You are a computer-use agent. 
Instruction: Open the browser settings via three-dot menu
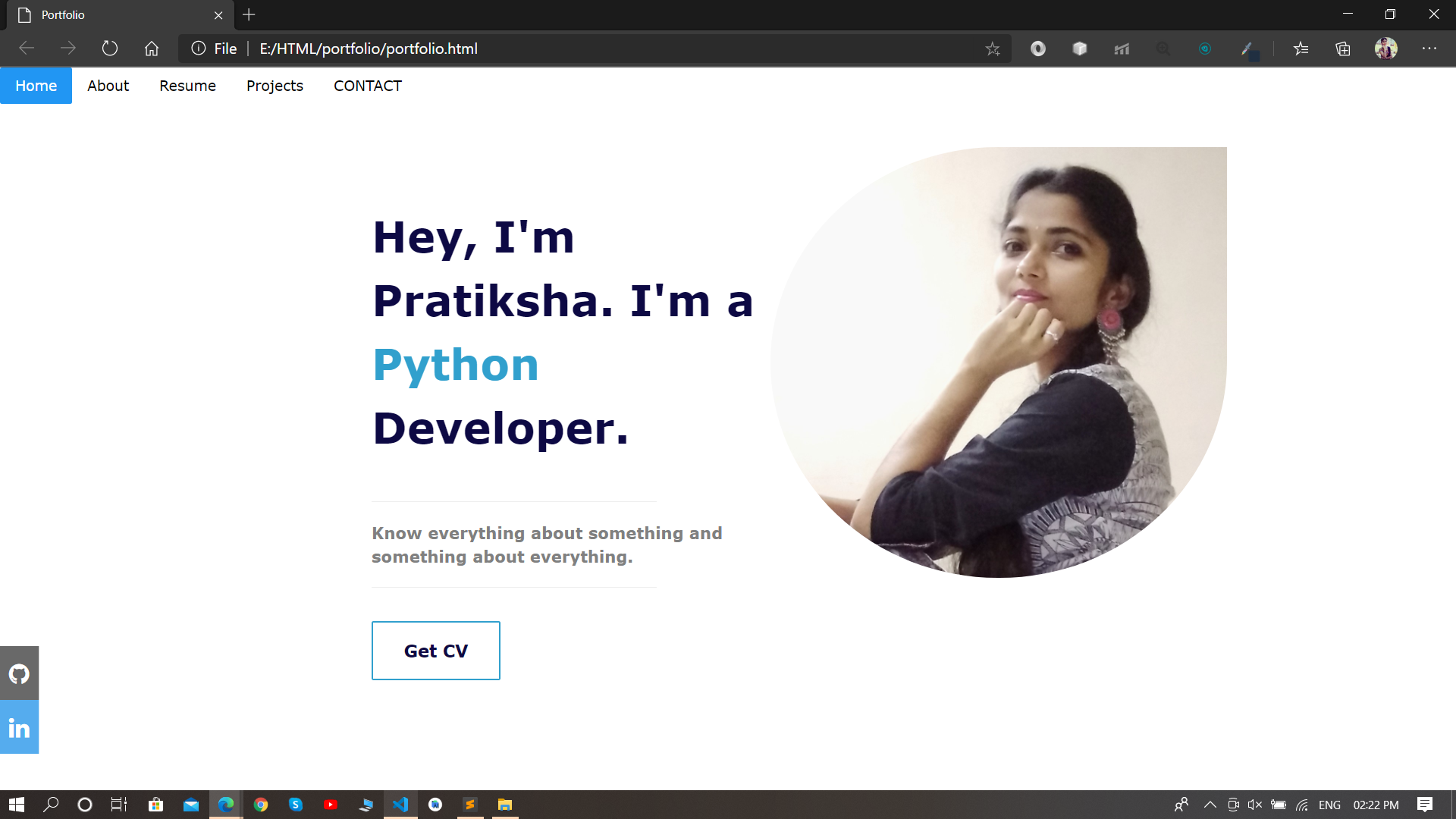coord(1429,49)
